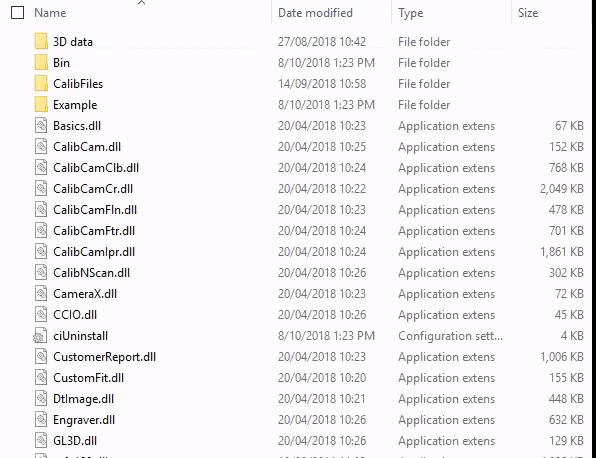Click the 14/09/2018 10:58 date of CalibFiles
The width and height of the screenshot is (596, 458).
point(322,84)
